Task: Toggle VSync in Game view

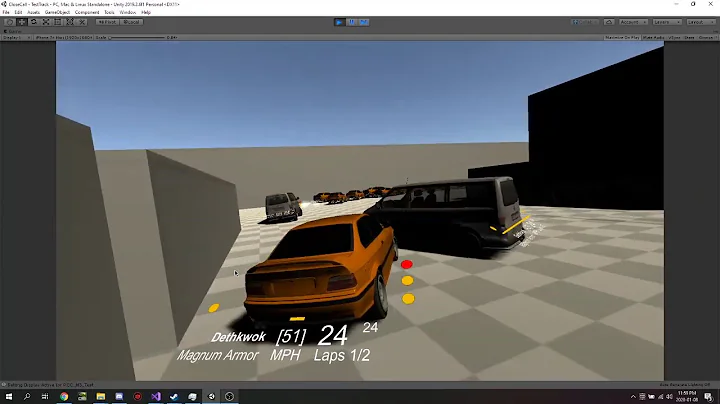Action: click(x=674, y=37)
